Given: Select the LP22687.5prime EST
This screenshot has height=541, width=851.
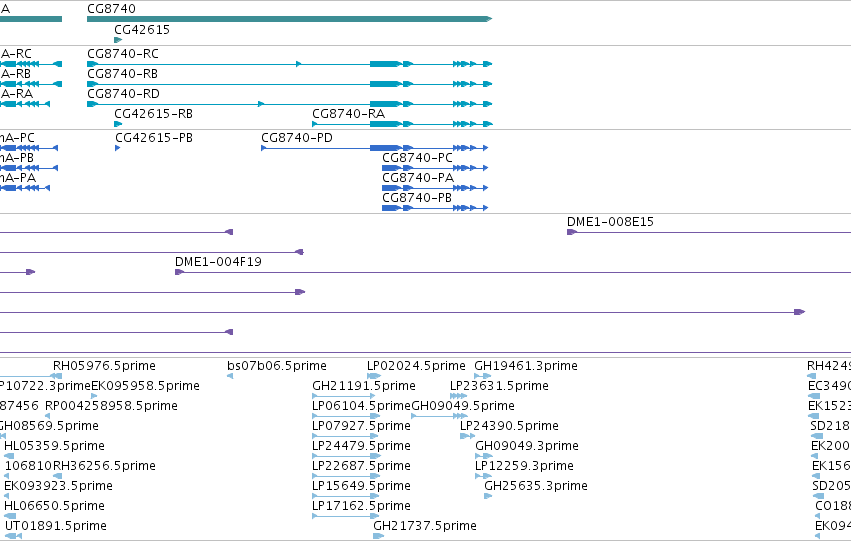Looking at the screenshot, I should tap(346, 476).
